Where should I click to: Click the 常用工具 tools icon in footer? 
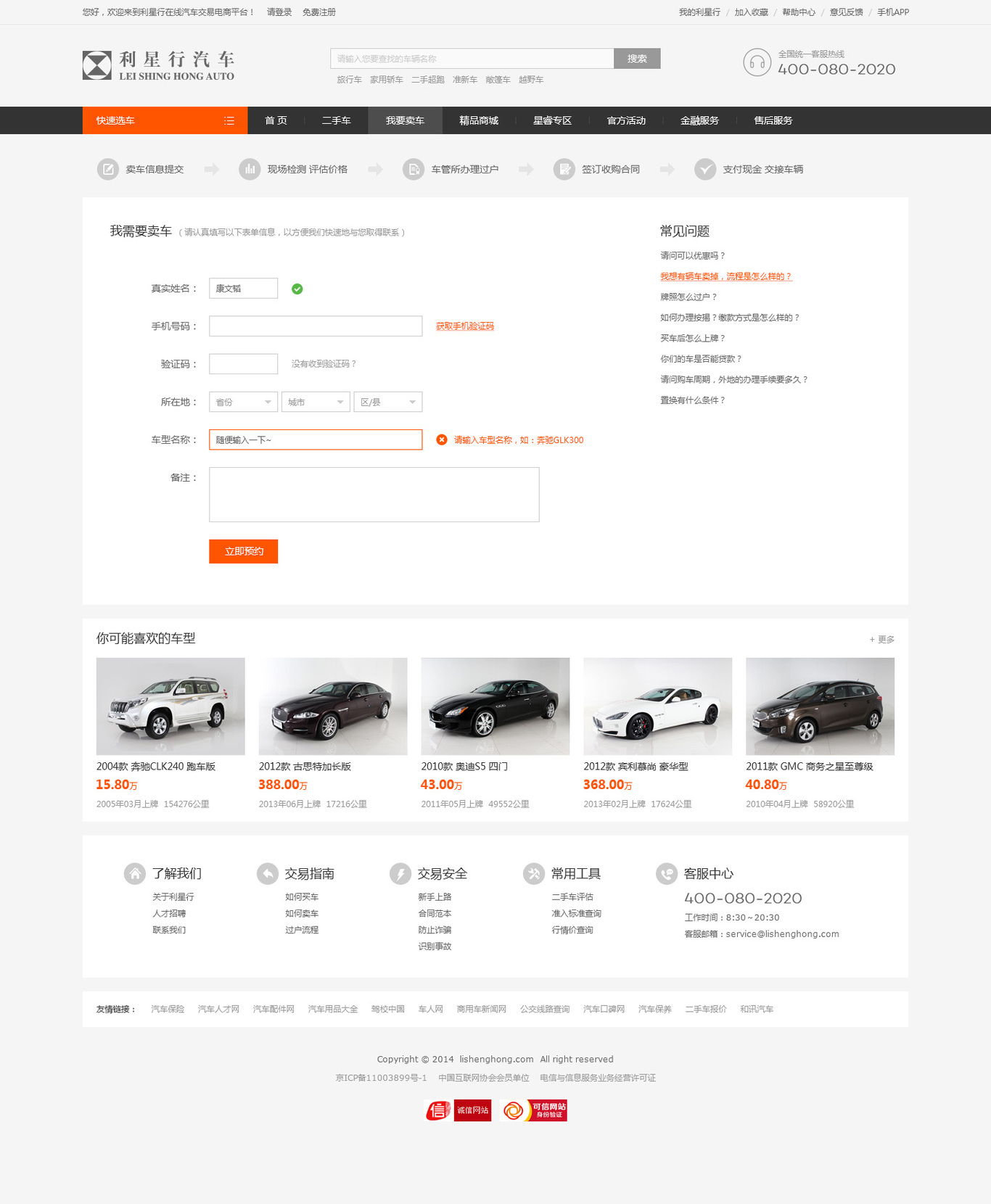534,873
